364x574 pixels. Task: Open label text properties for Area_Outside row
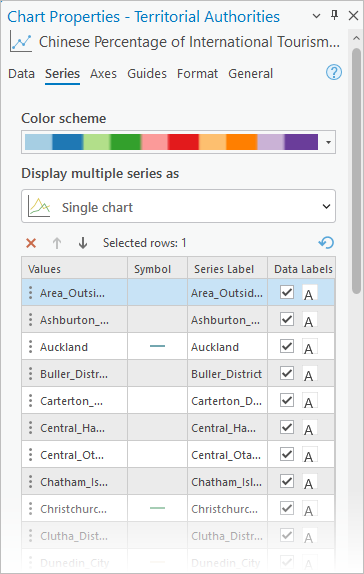pos(309,292)
